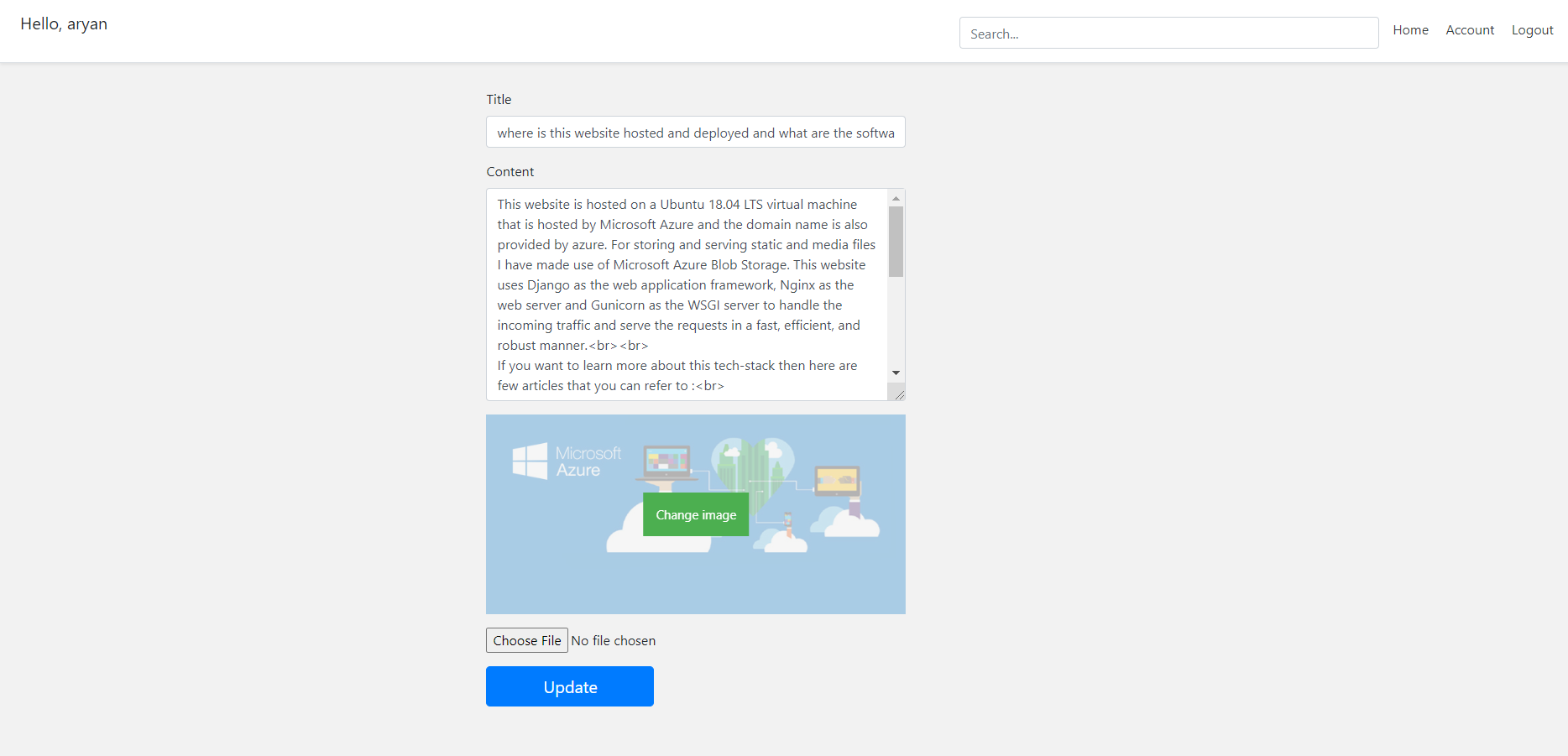Click the 'No file chosen' text
The image size is (1568, 756).
tap(614, 640)
